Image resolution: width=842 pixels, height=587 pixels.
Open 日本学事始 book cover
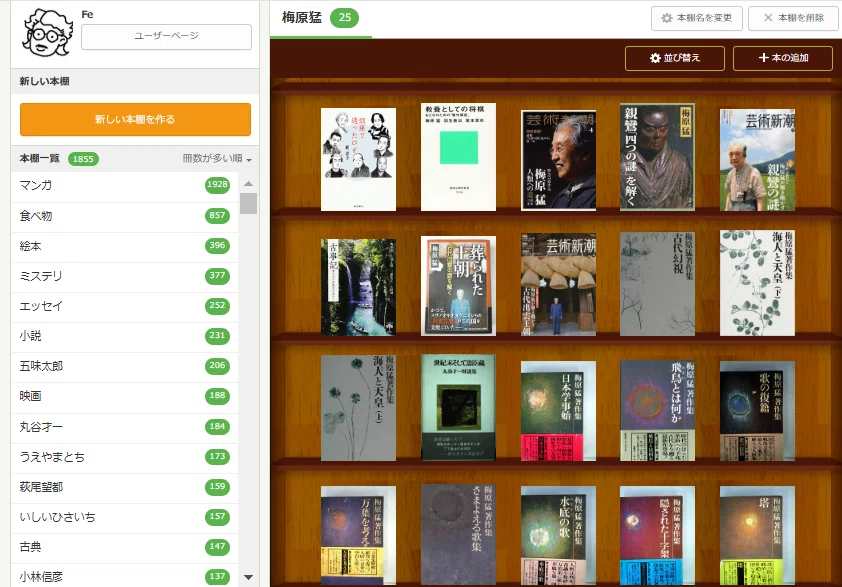click(558, 411)
